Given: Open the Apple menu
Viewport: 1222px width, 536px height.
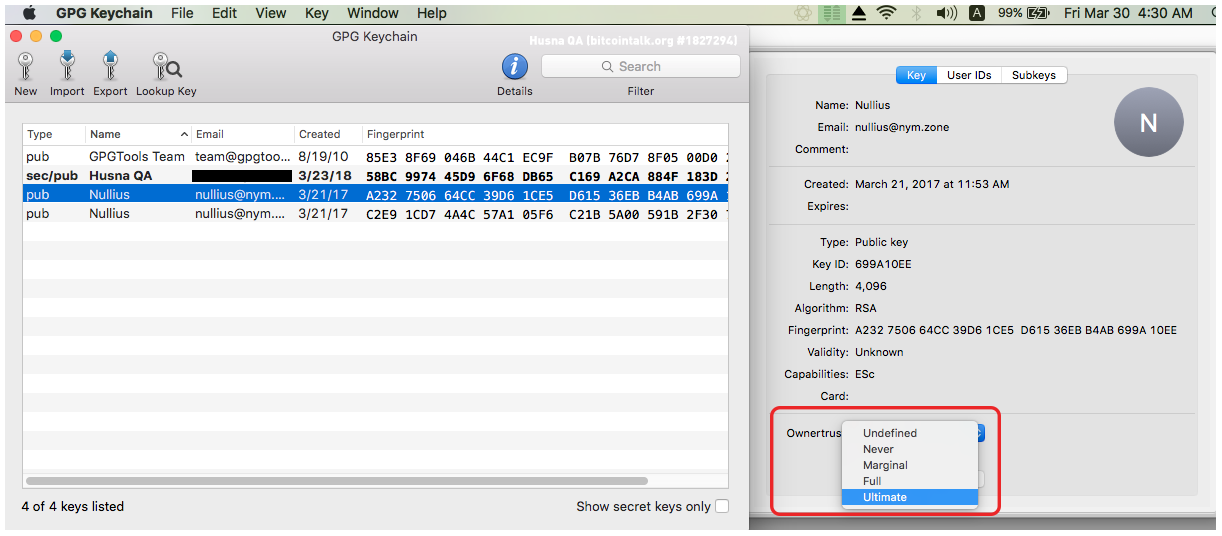Looking at the screenshot, I should [x=29, y=13].
